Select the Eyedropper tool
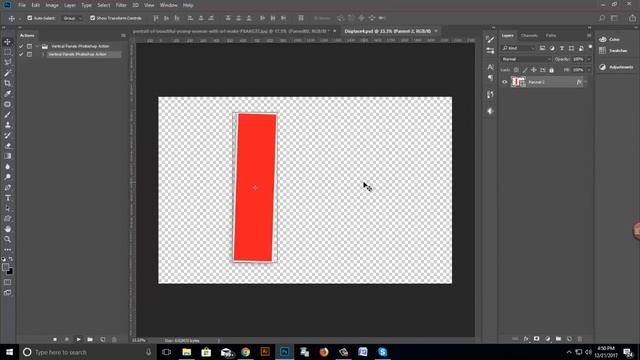 coord(7,94)
